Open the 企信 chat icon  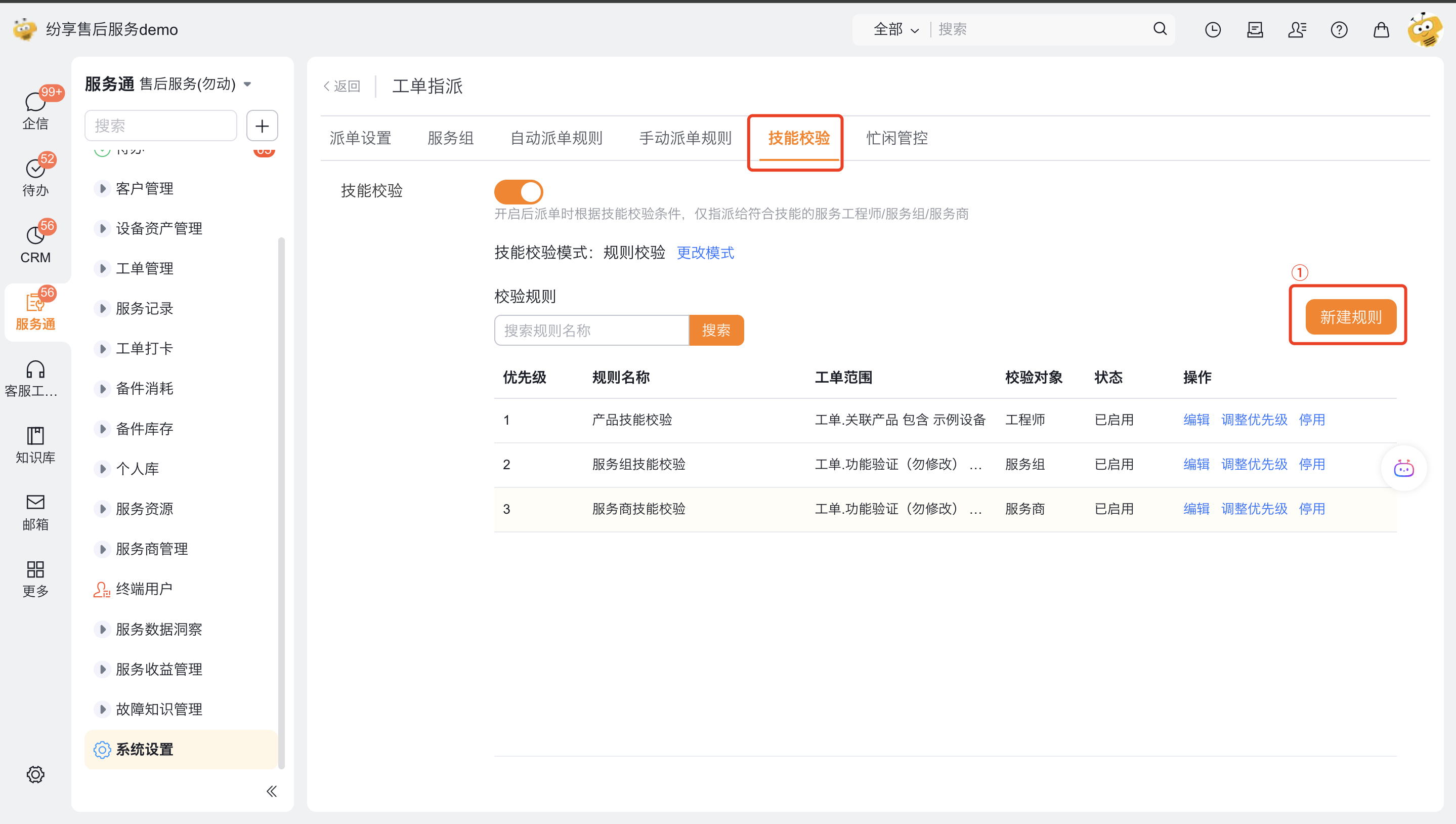point(34,103)
